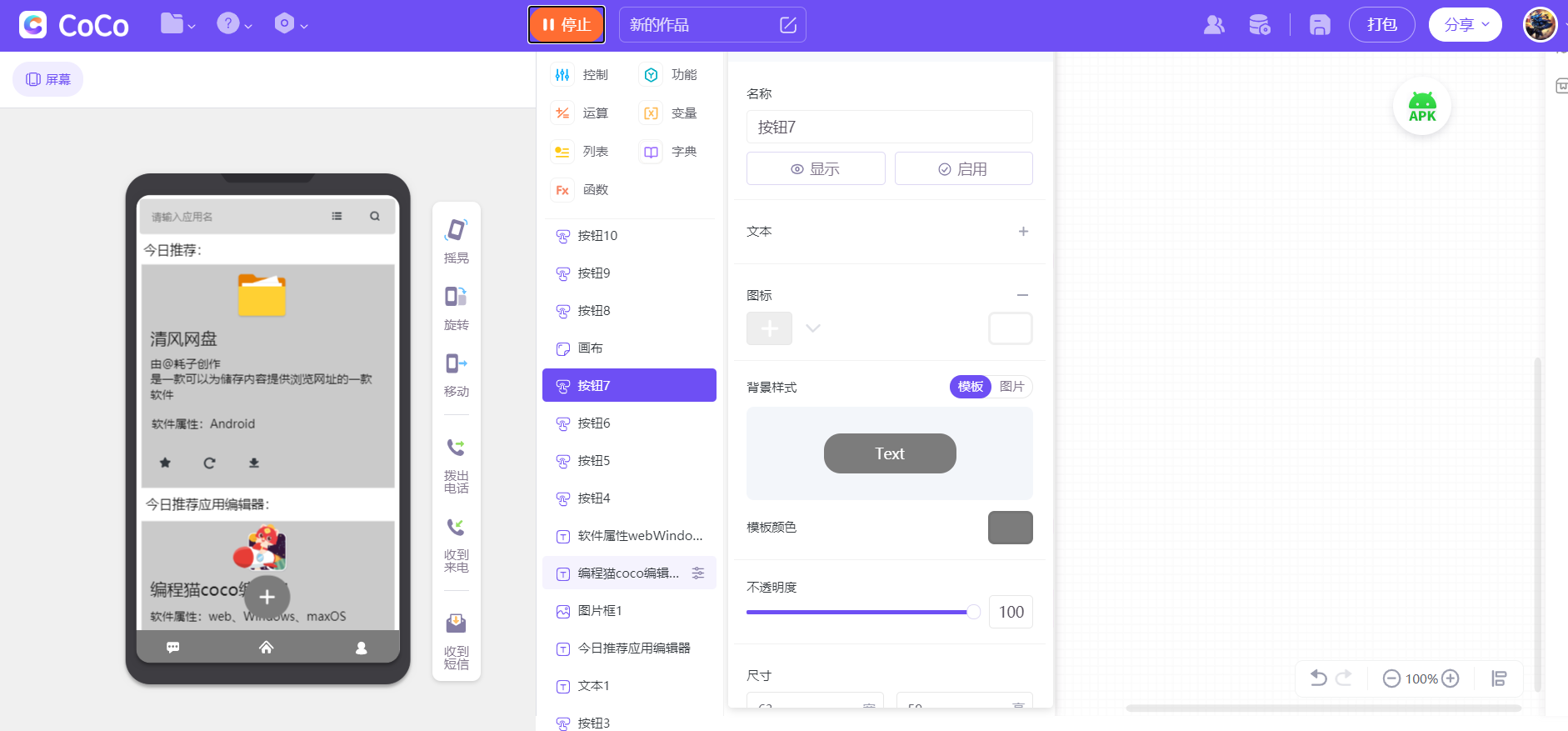Save the project with disk icon
This screenshot has width=1568, height=731.
point(1320,25)
